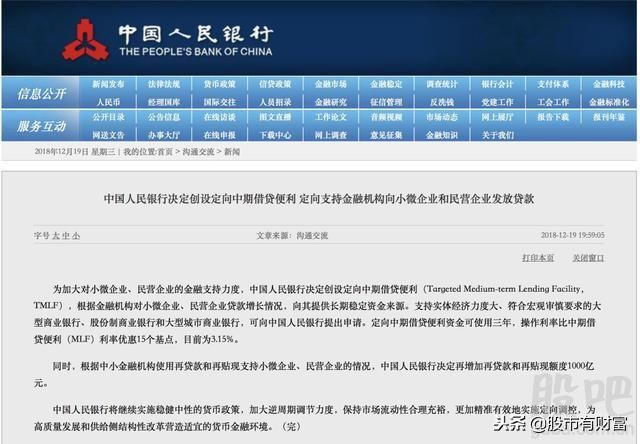
Task: Open 报告下载 link
Action: 553,118
